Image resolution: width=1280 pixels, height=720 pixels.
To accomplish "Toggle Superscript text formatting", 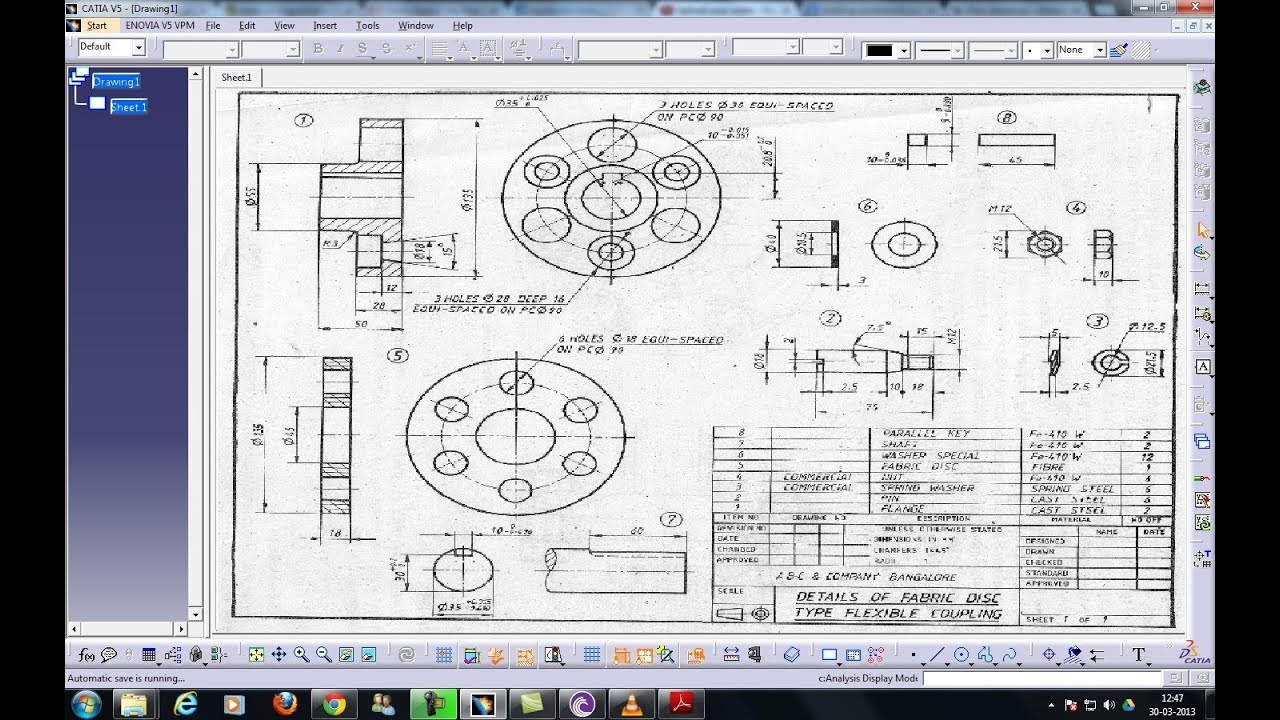I will coord(409,48).
